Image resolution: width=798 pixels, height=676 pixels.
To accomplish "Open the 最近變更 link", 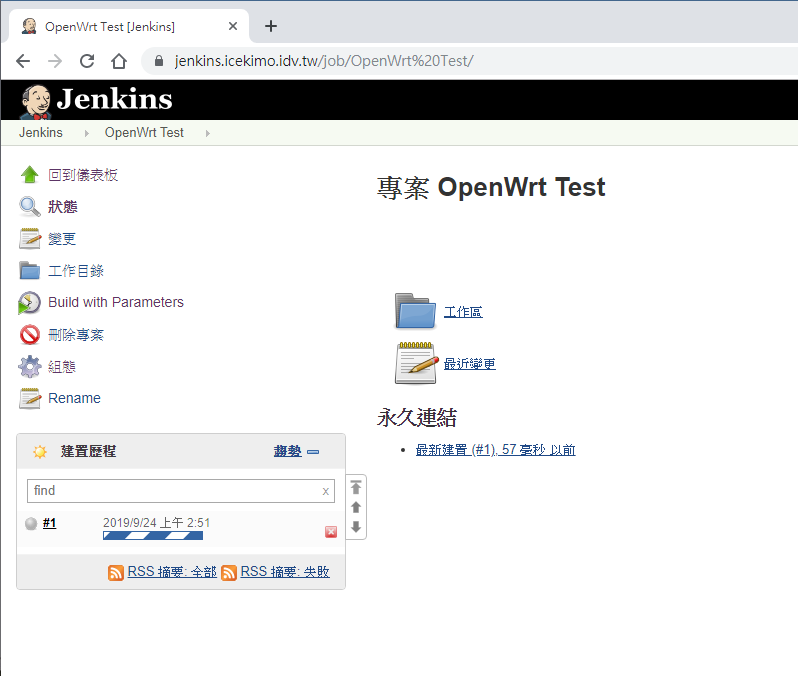I will pyautogui.click(x=470, y=364).
